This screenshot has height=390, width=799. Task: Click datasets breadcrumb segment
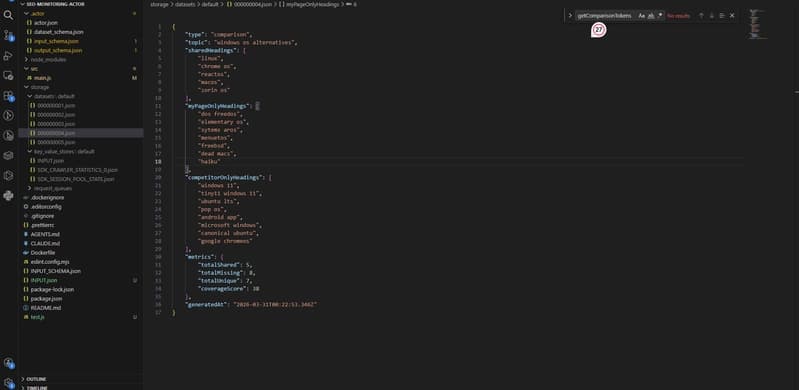[186, 4]
